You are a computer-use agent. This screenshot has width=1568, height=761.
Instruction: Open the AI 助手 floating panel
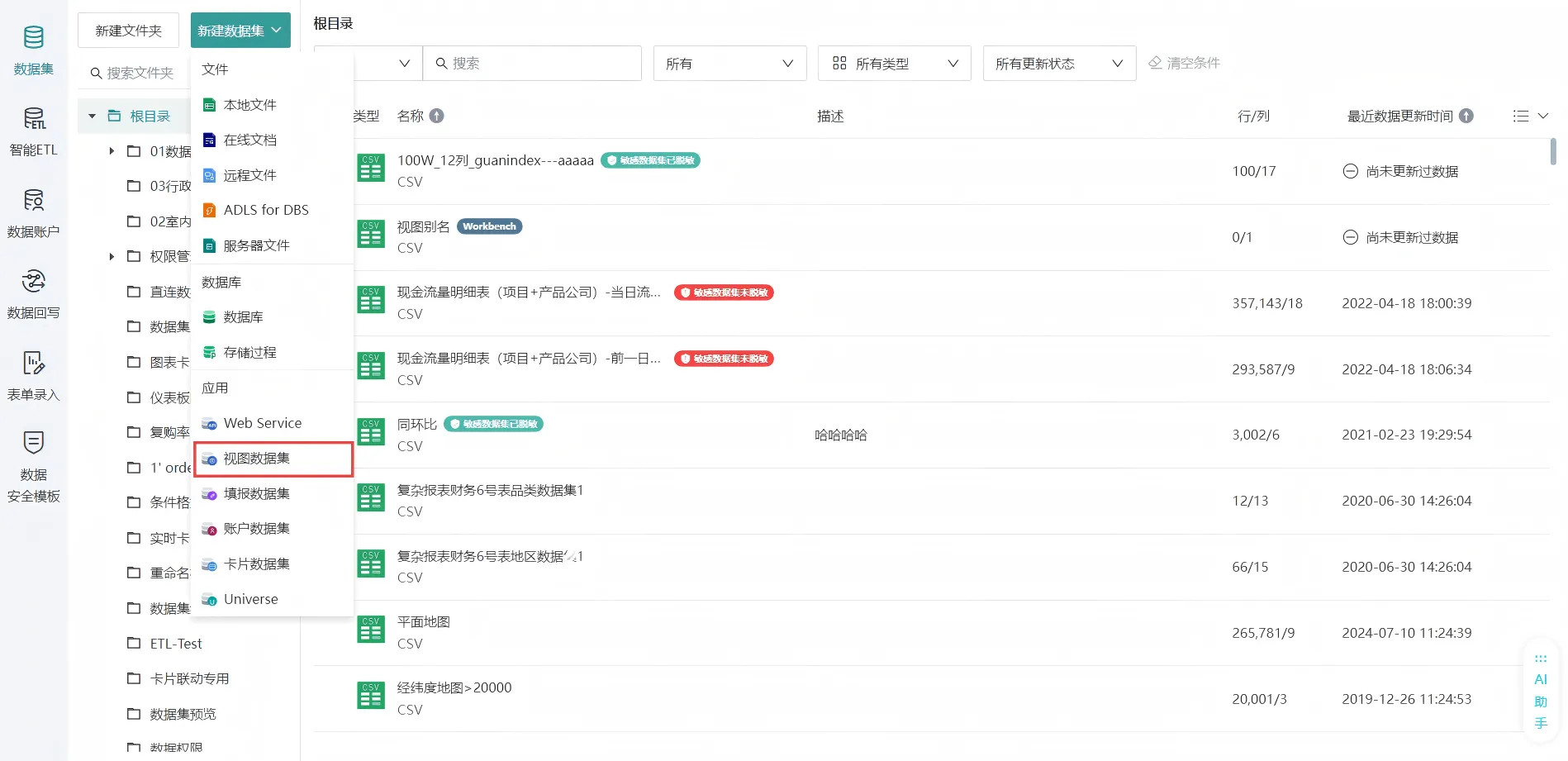1540,690
